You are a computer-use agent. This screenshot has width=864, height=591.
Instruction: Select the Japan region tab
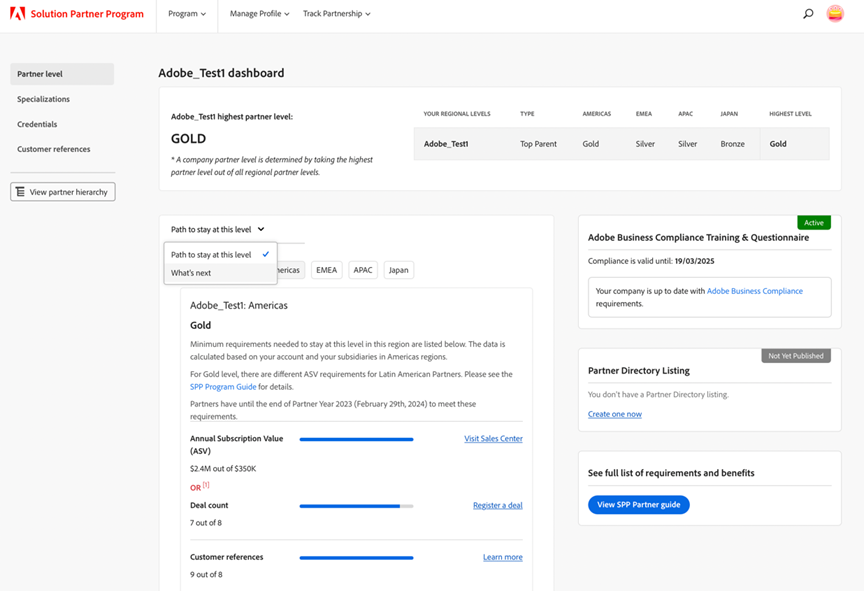(398, 270)
